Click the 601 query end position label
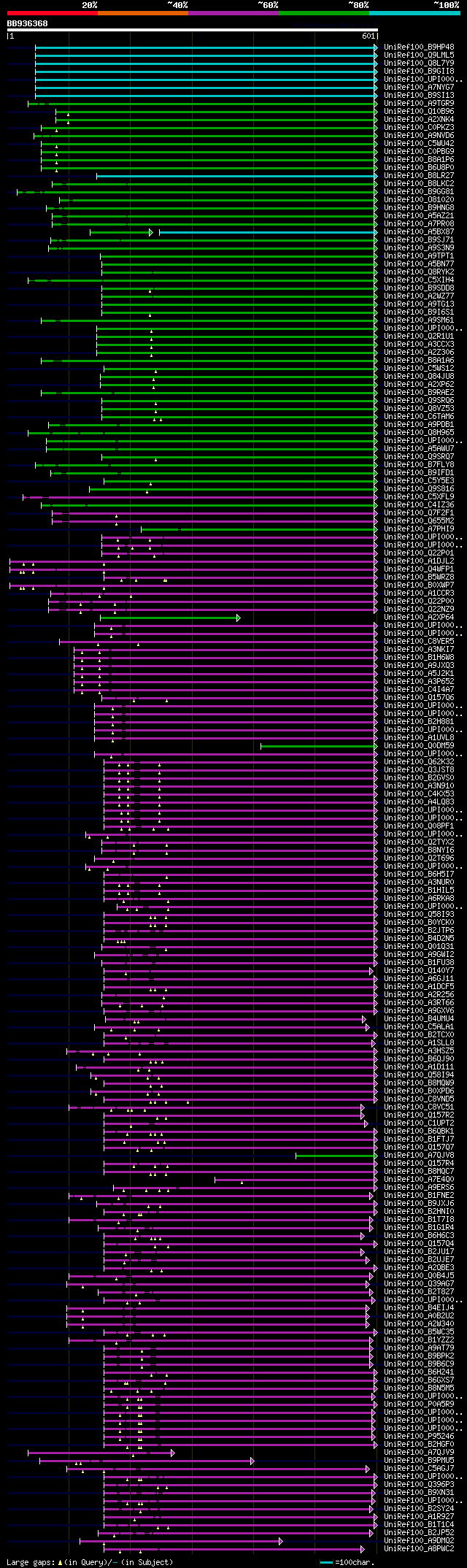 368,36
